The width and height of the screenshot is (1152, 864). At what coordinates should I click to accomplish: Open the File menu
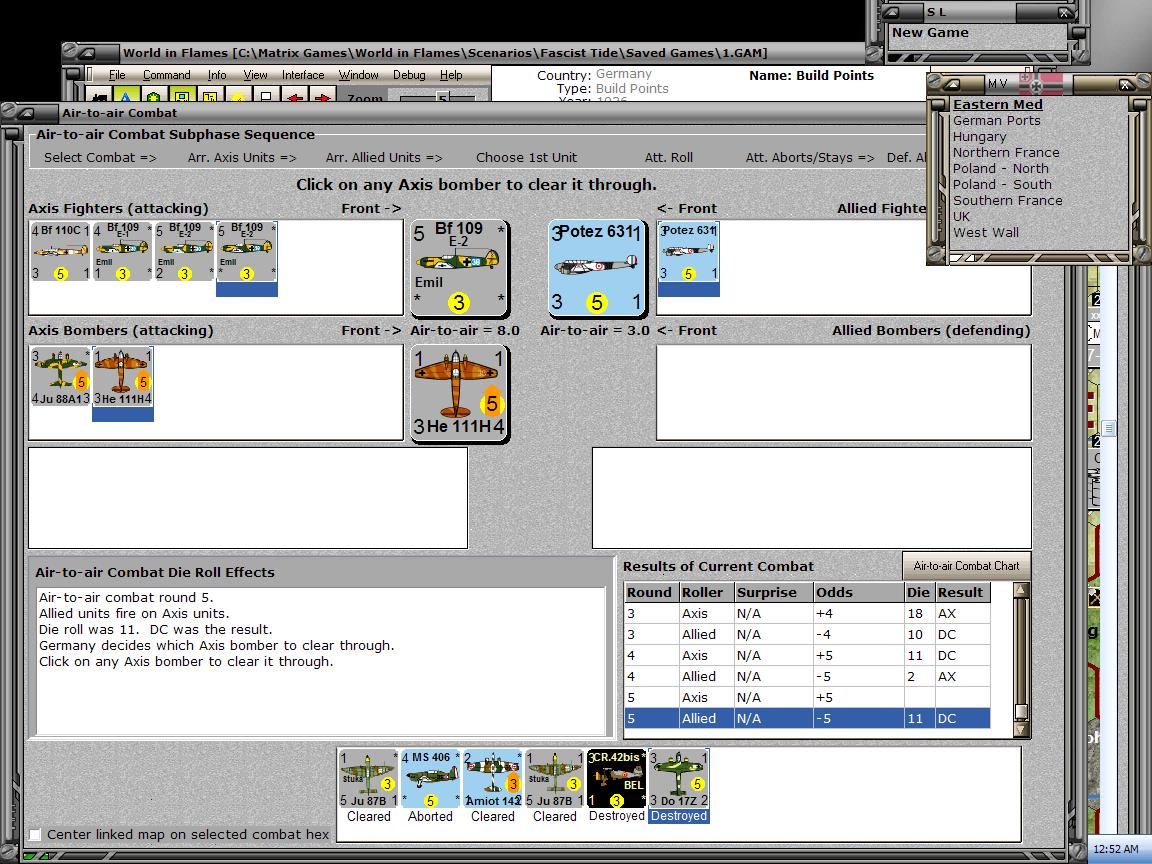click(x=117, y=75)
